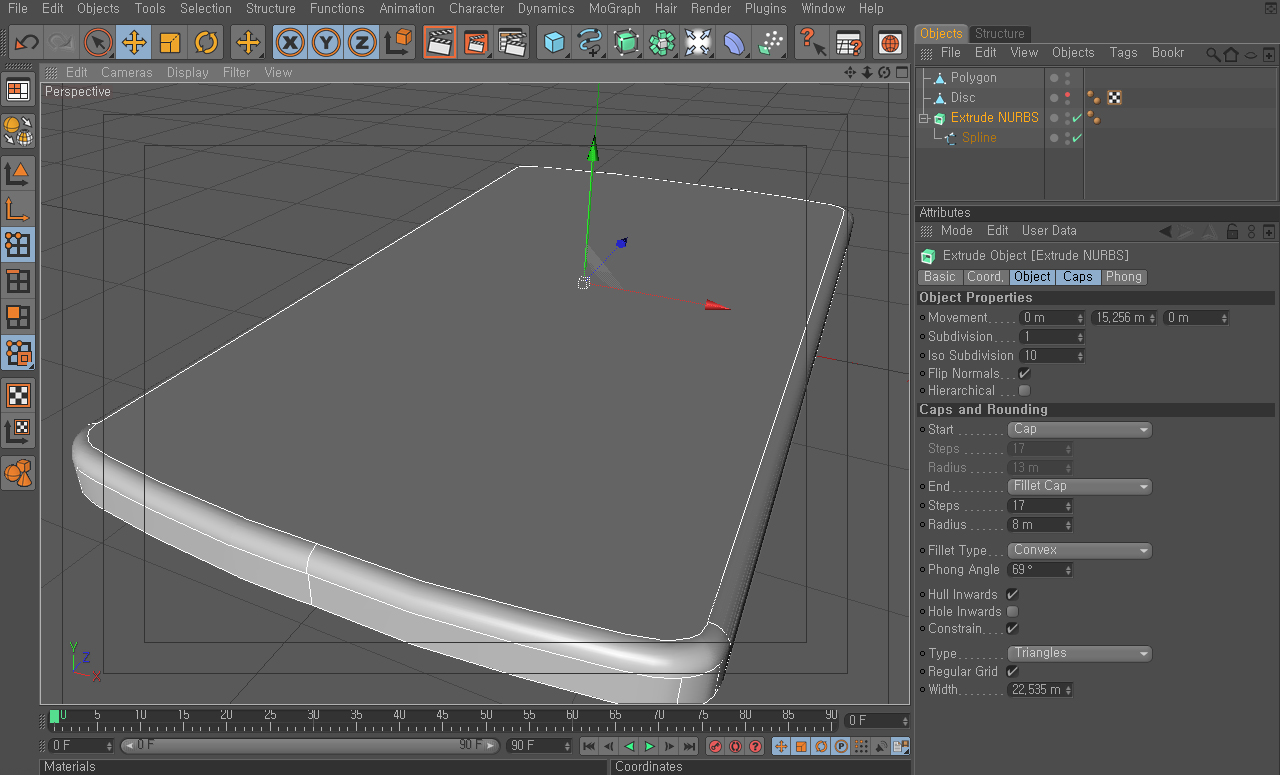1280x775 pixels.
Task: Switch to the Structure tab
Action: [999, 33]
